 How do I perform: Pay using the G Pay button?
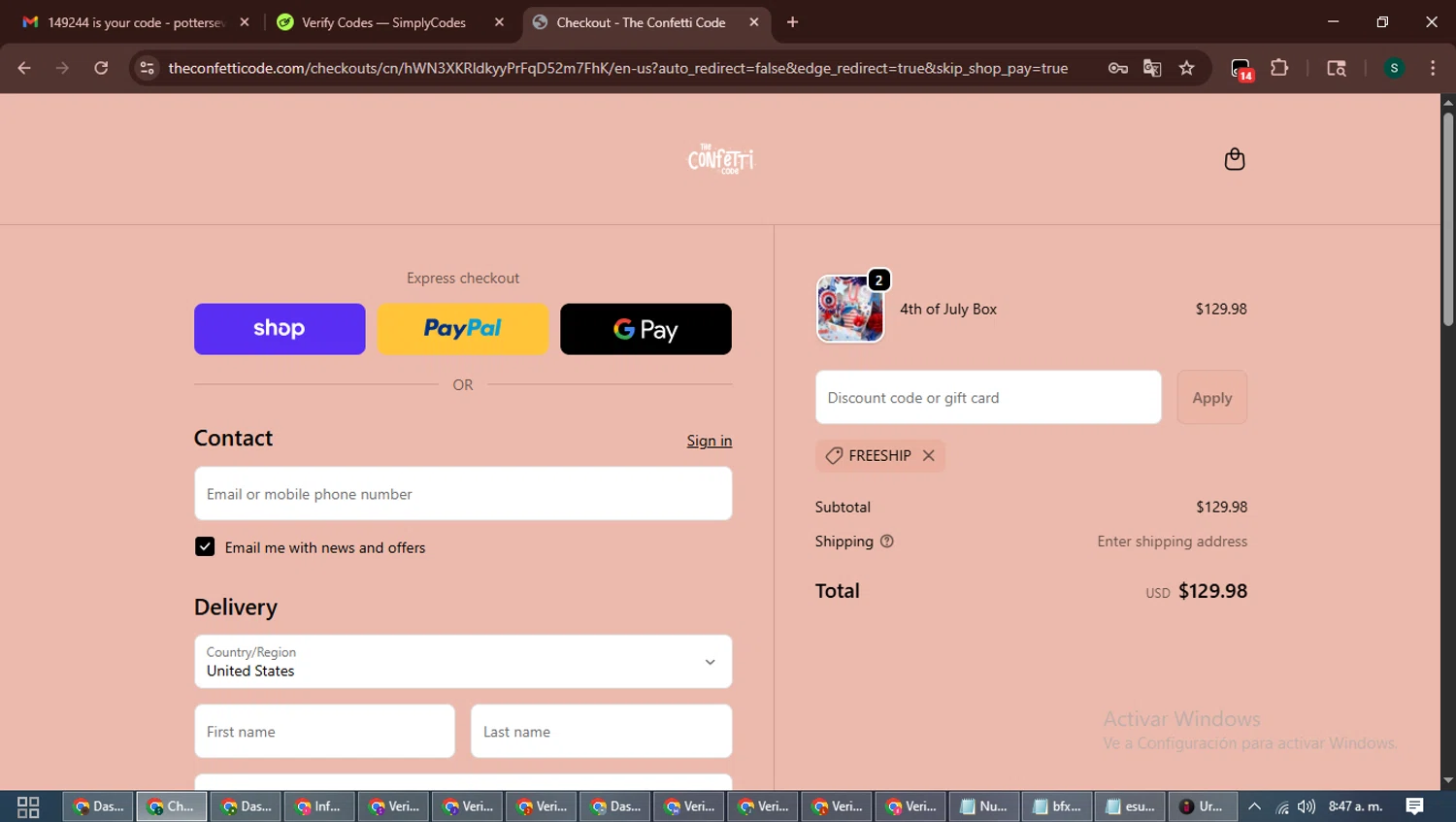click(645, 329)
